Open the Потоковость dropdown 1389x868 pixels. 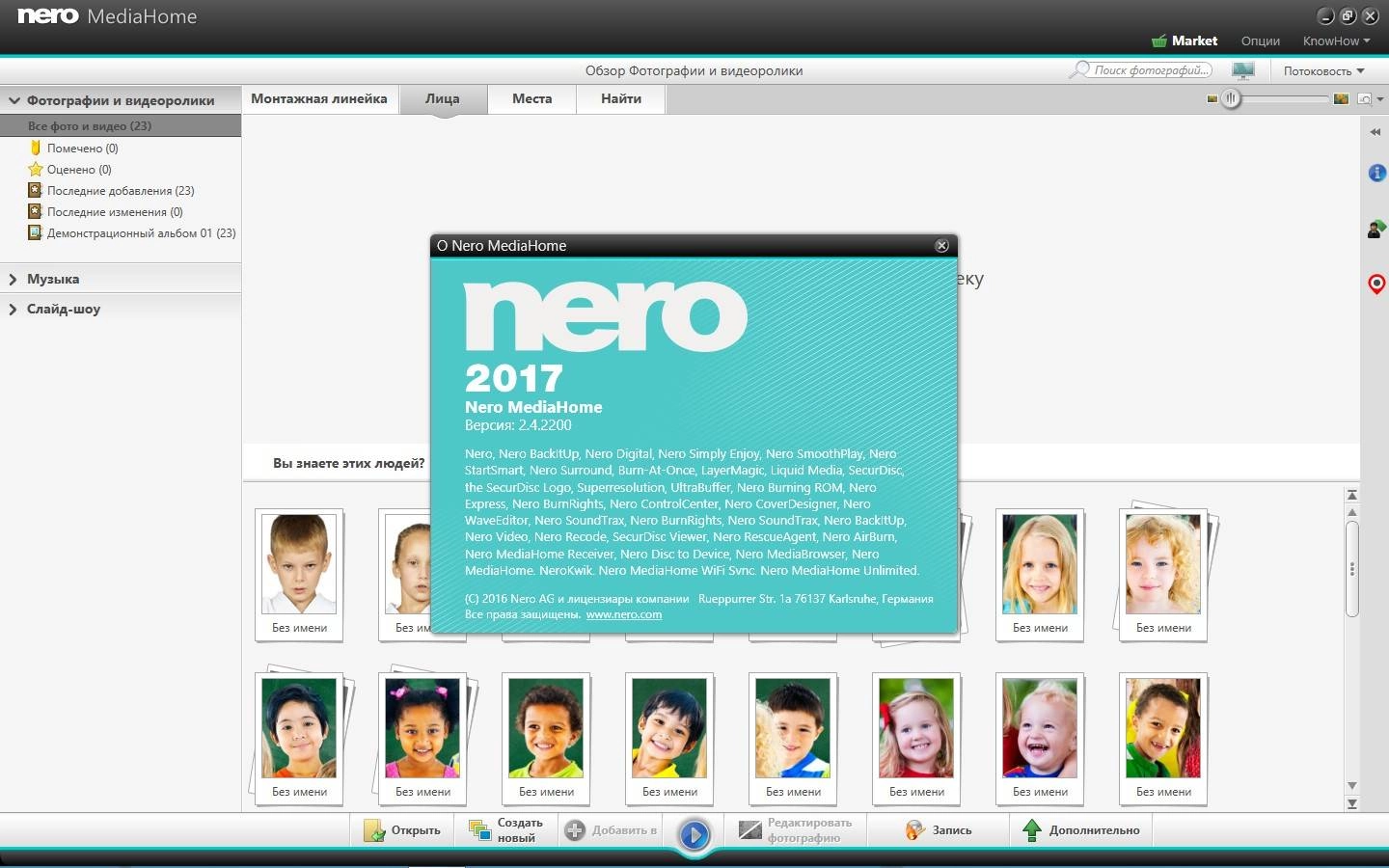tap(1323, 71)
